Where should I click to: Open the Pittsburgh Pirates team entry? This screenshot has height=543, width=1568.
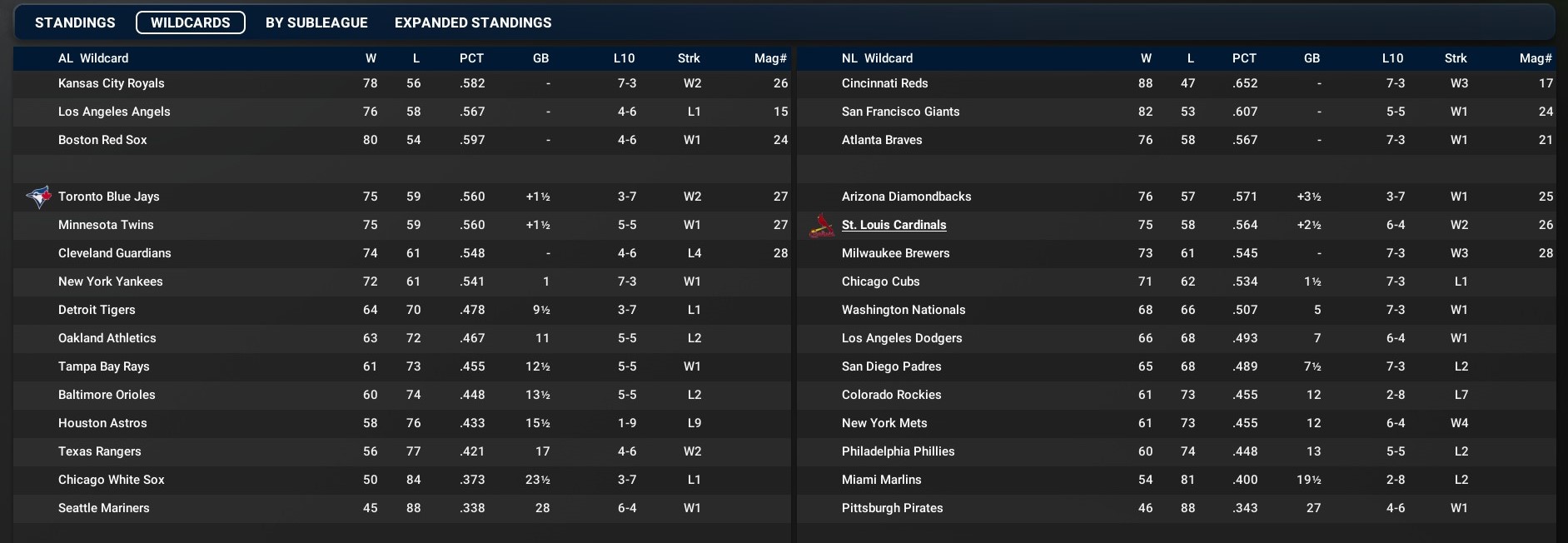point(892,508)
